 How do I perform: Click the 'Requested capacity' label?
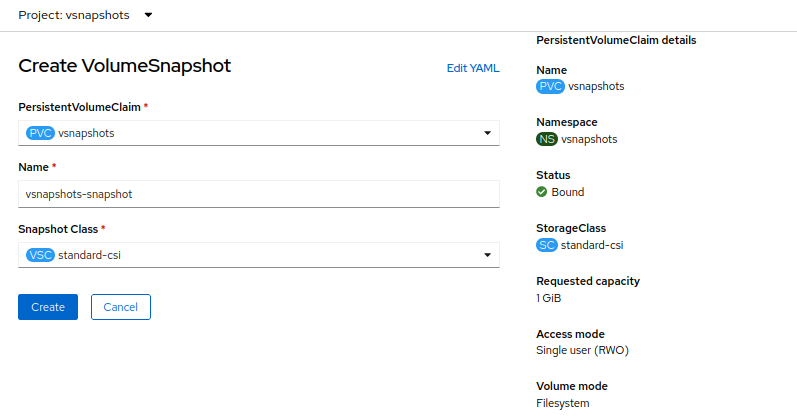[x=588, y=281]
